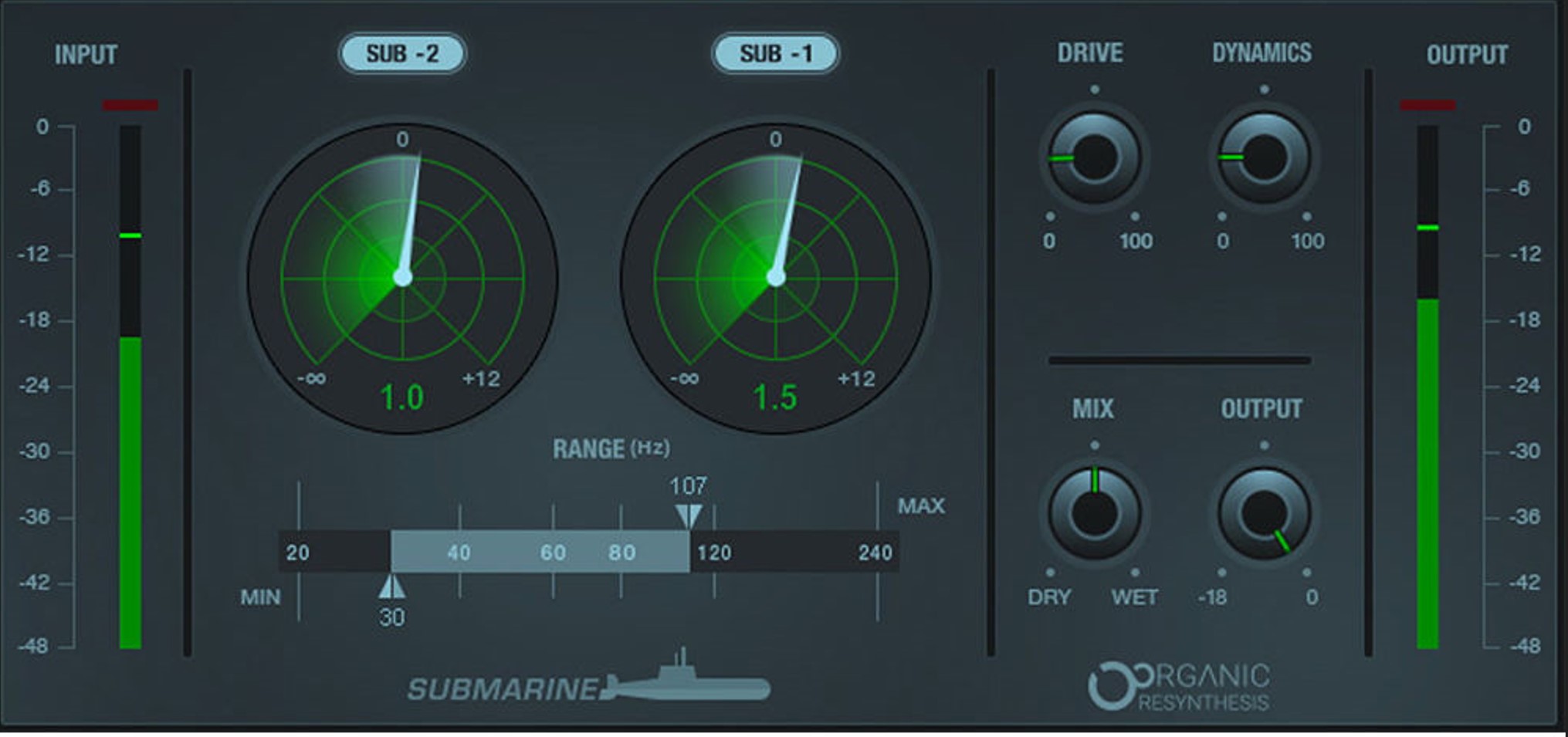The image size is (1568, 737).
Task: Click the output level meter bar
Action: pyautogui.click(x=1427, y=387)
